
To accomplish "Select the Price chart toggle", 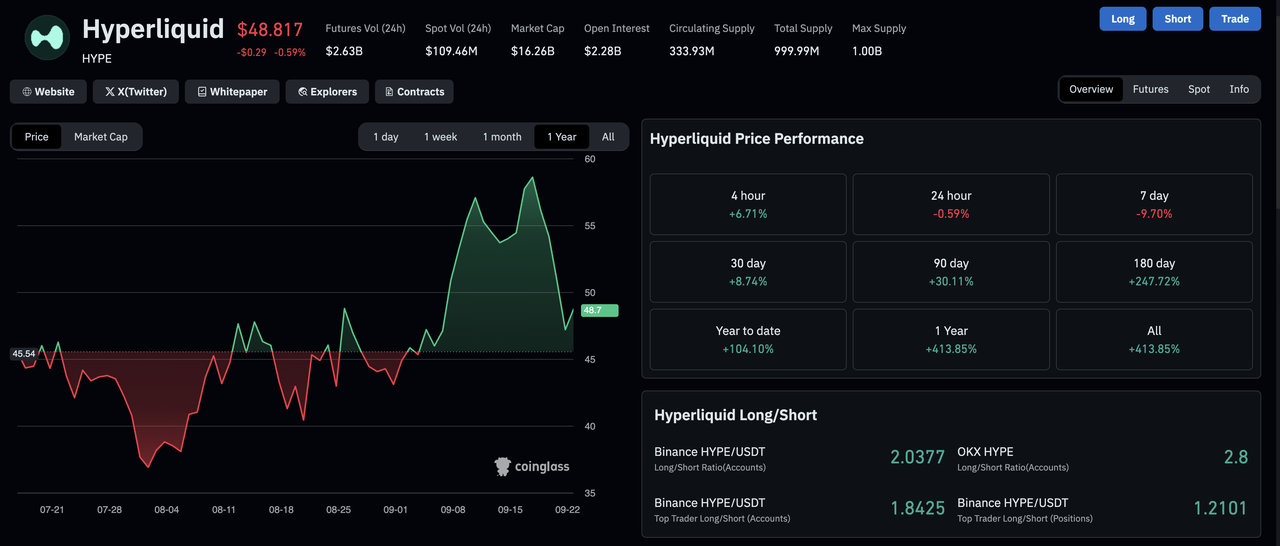I will [37, 137].
